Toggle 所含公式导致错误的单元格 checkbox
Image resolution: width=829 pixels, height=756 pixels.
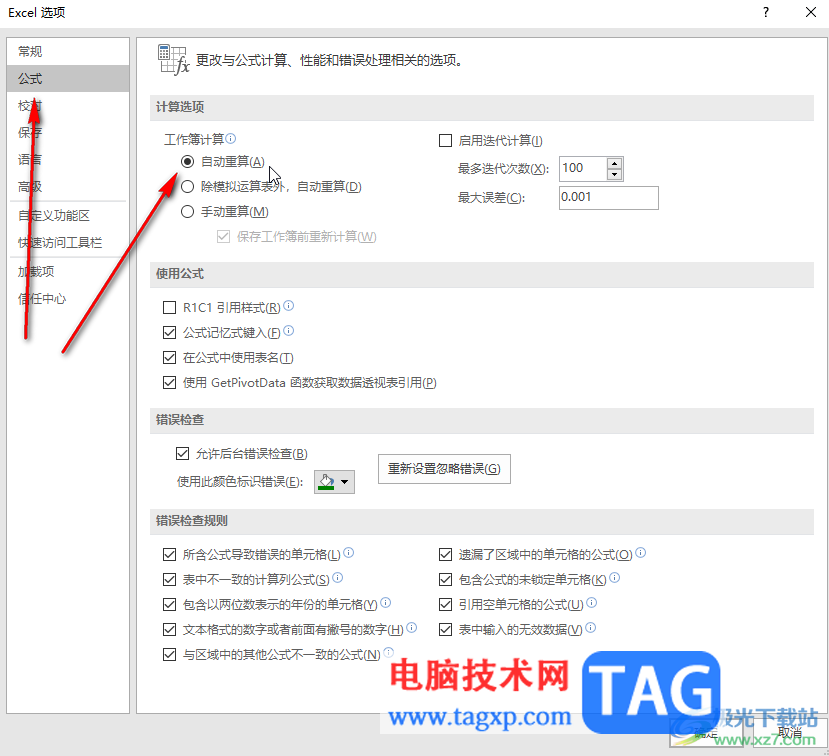pos(169,555)
